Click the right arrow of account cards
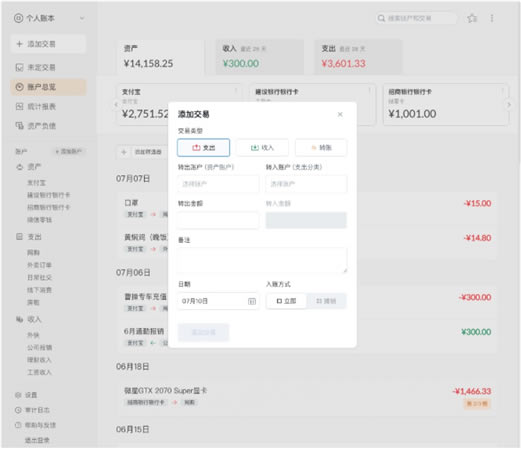 click(509, 105)
